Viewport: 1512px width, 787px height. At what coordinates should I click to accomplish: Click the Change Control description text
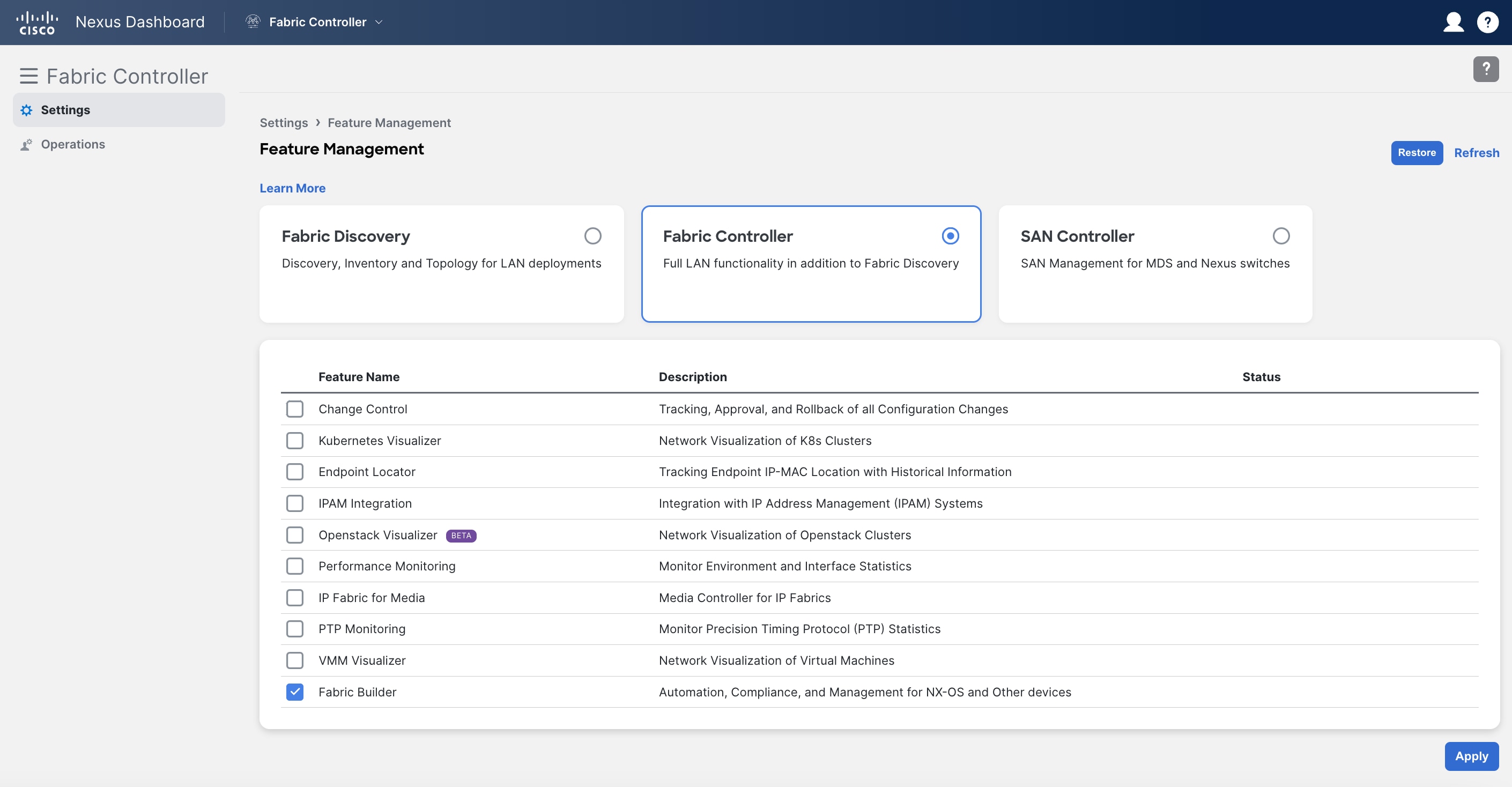[833, 409]
